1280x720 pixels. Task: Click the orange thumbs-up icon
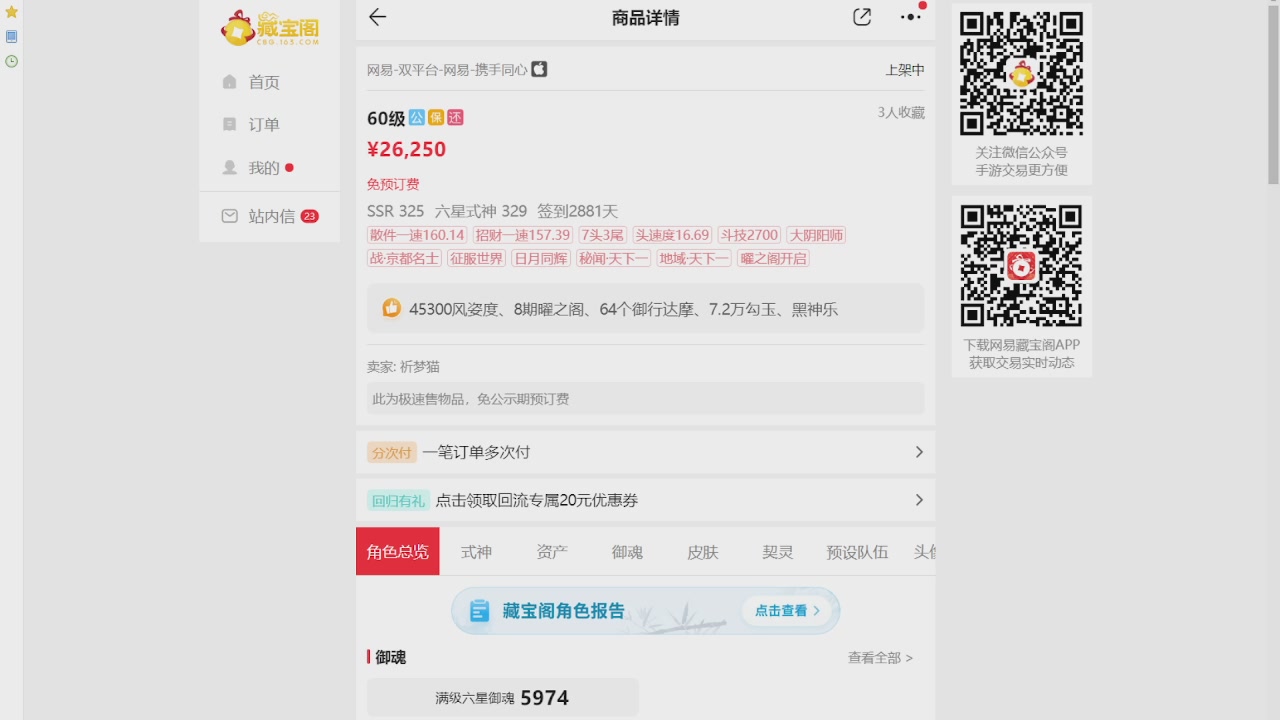click(x=391, y=308)
